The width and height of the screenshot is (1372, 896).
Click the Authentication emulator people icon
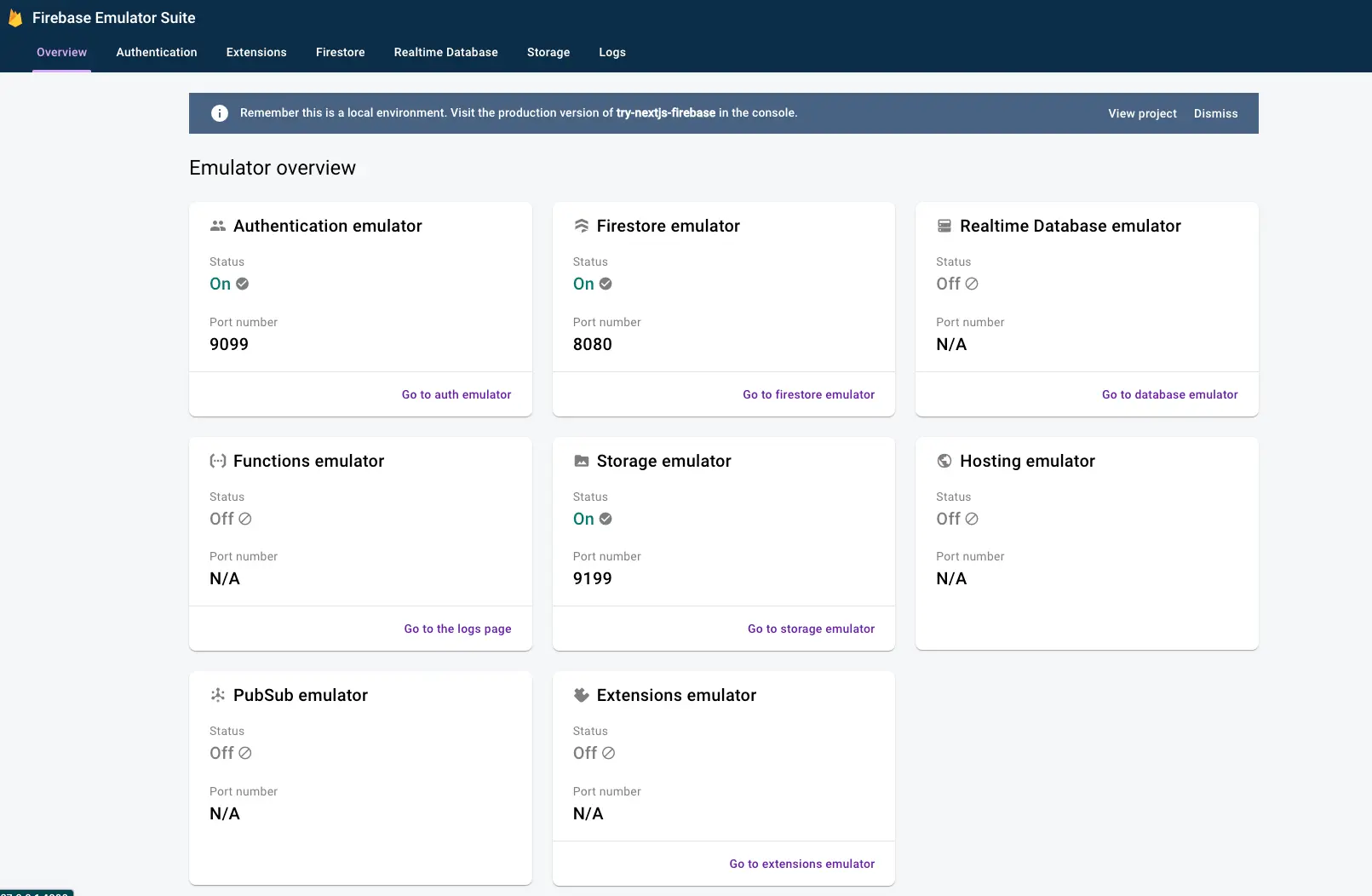click(x=218, y=226)
